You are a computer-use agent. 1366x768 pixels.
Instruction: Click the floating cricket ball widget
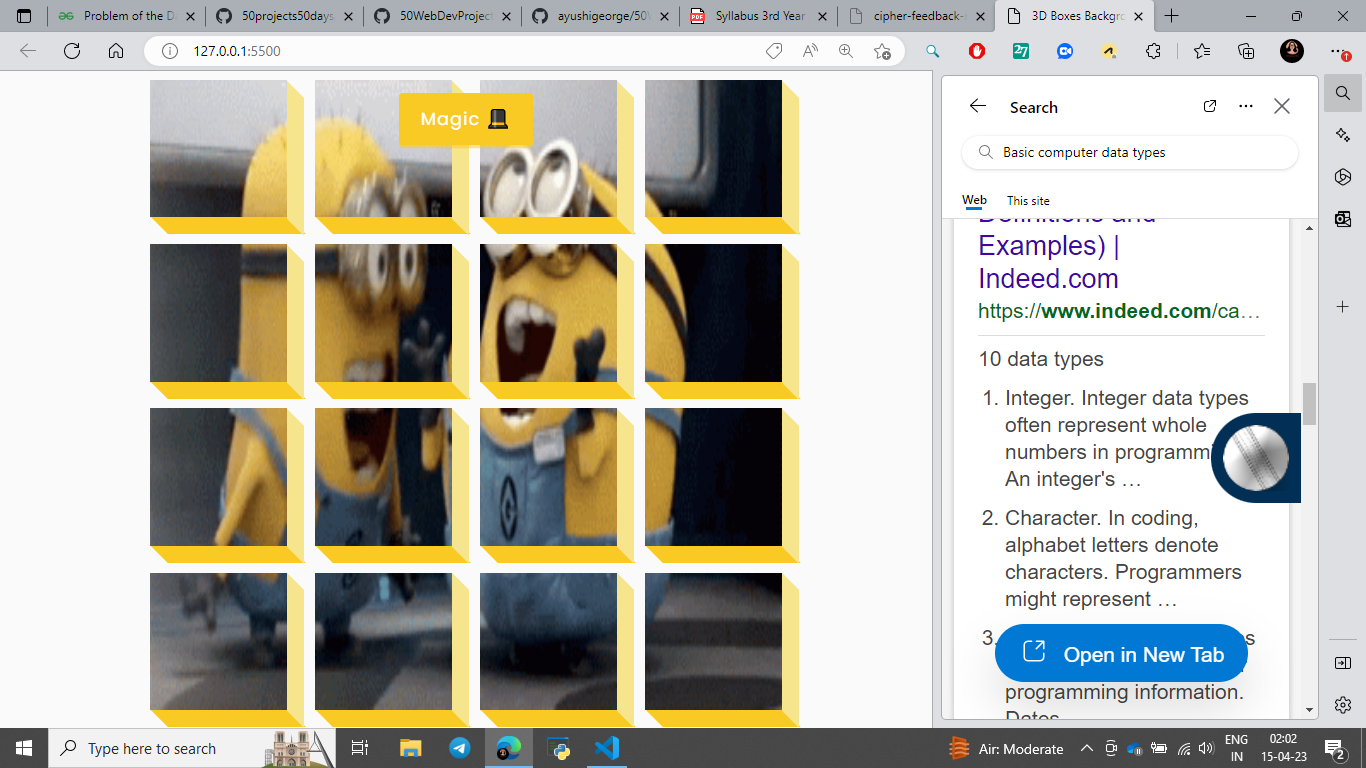tap(1256, 458)
